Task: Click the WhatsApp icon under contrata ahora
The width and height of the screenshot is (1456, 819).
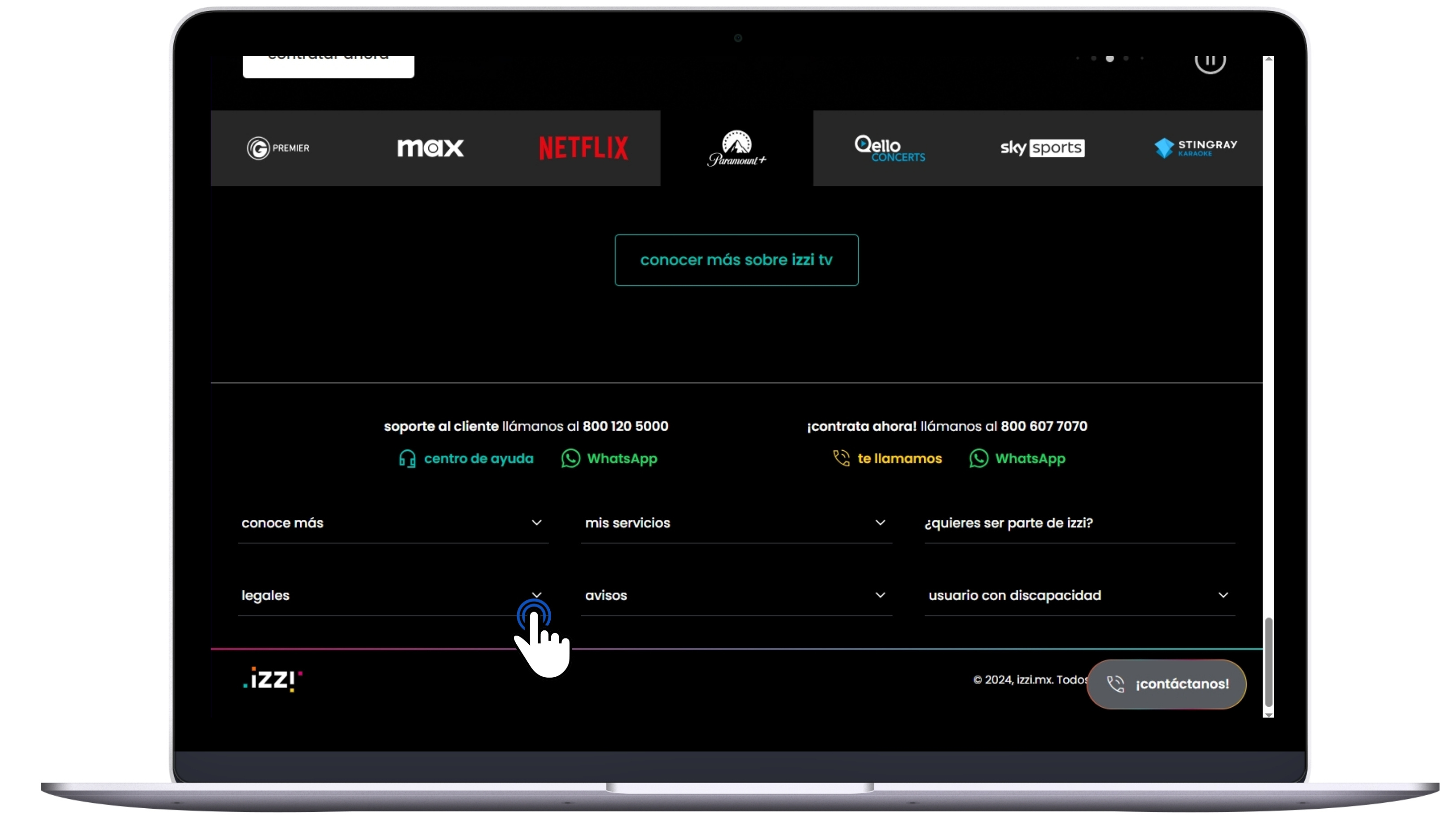Action: pos(979,459)
